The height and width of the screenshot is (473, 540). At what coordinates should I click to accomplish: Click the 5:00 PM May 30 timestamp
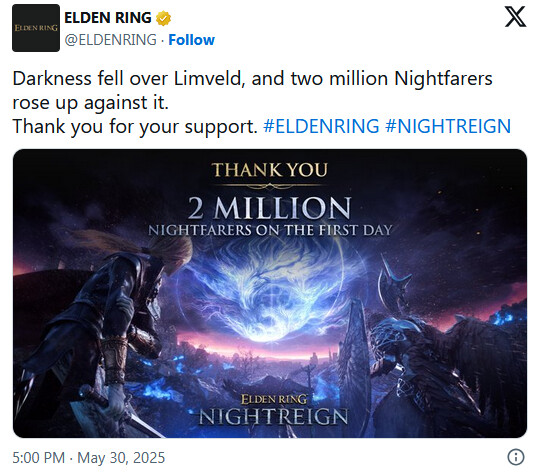click(89, 458)
